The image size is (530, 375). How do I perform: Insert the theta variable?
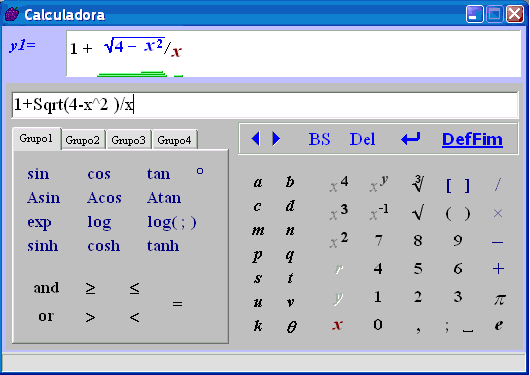pyautogui.click(x=291, y=326)
